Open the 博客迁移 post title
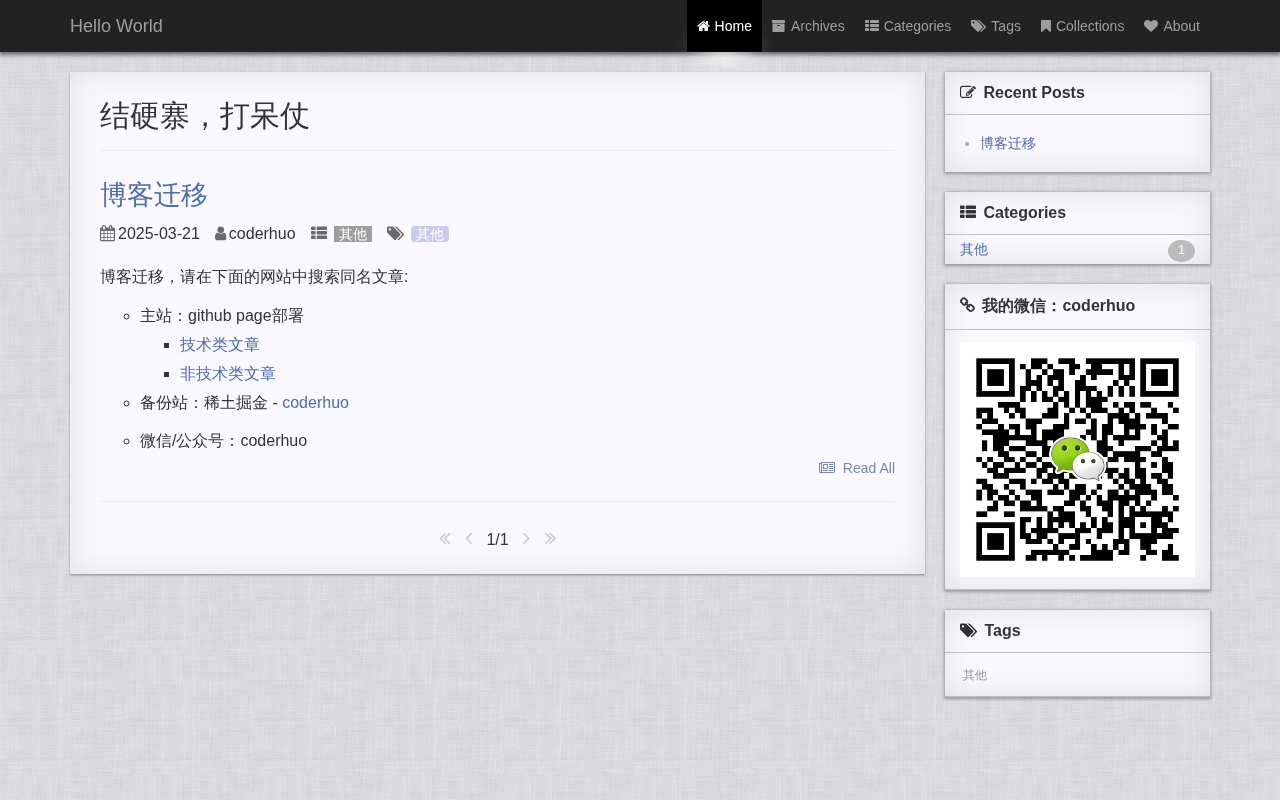The width and height of the screenshot is (1280, 800). point(154,194)
